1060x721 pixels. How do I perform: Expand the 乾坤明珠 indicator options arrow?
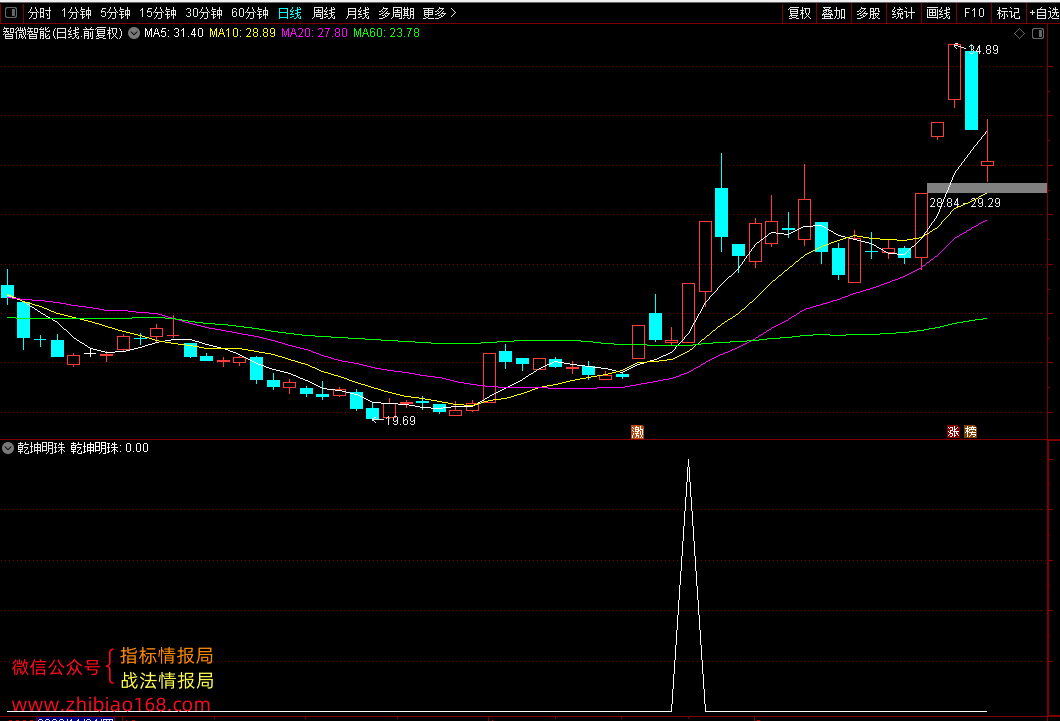(8, 448)
